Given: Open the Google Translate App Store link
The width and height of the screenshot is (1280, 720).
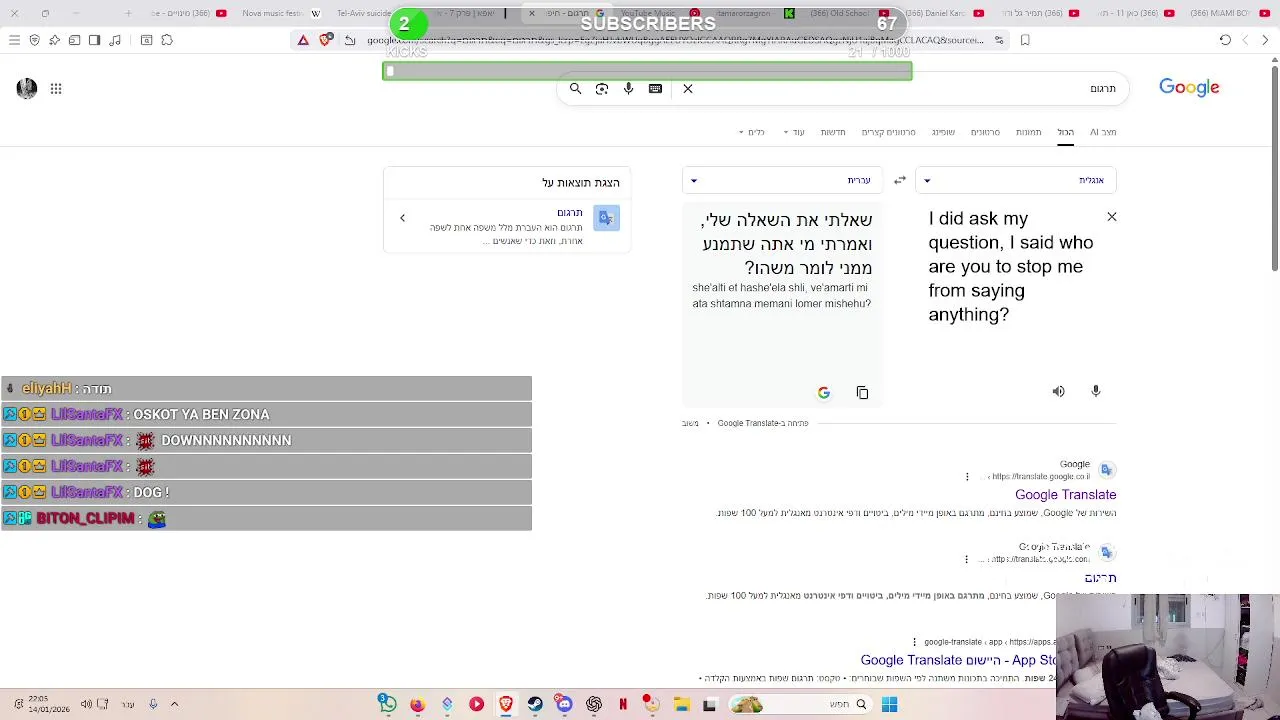Looking at the screenshot, I should [958, 660].
